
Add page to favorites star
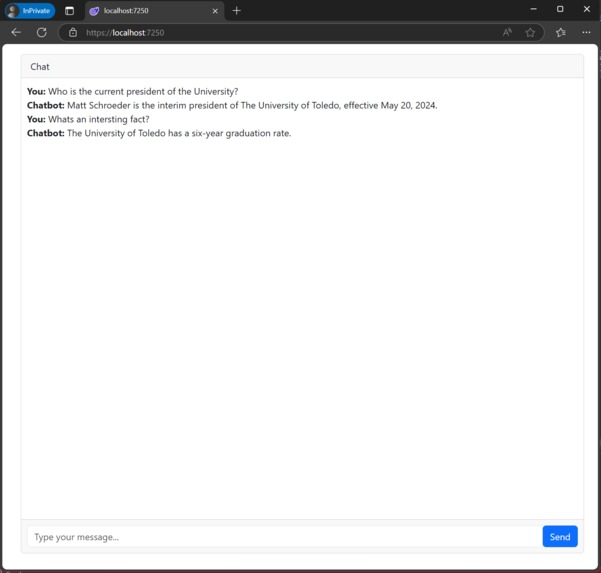530,33
